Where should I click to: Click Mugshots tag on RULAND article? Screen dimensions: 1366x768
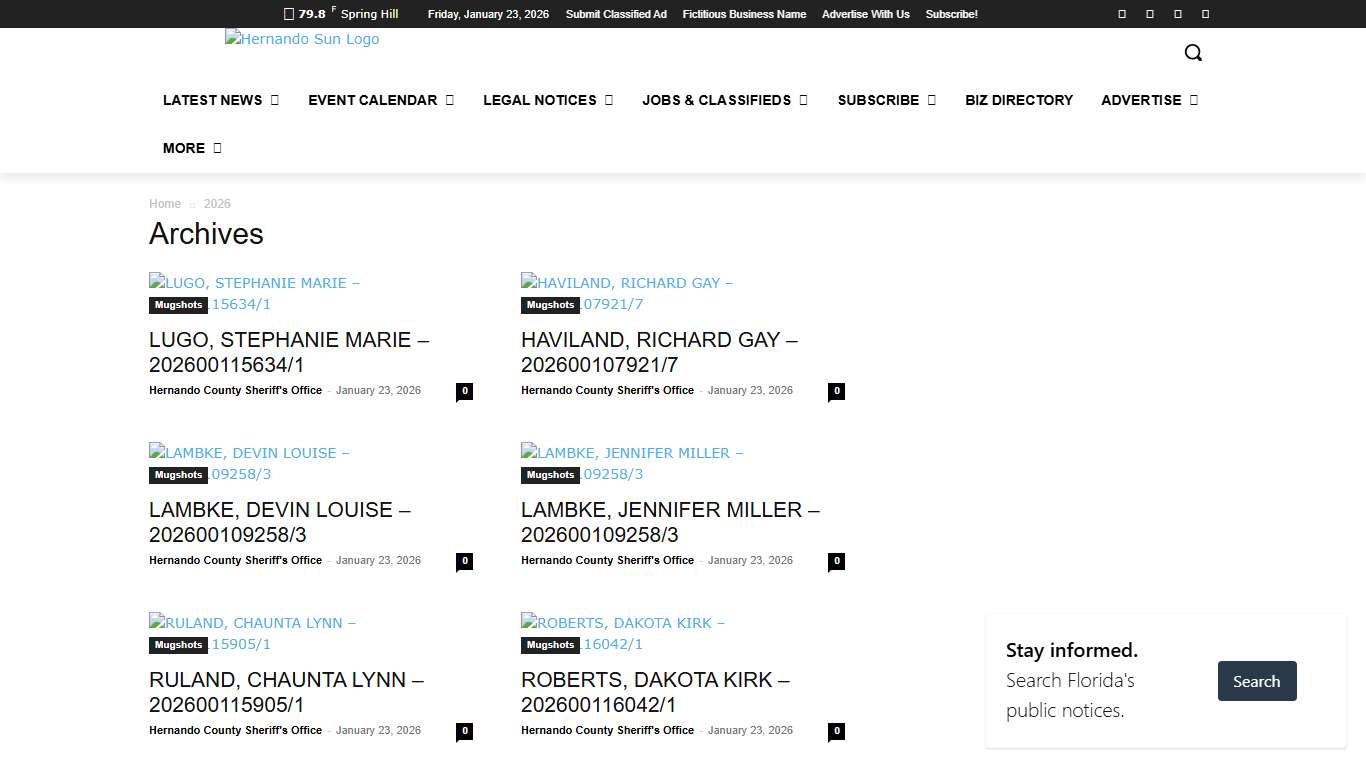(x=178, y=645)
